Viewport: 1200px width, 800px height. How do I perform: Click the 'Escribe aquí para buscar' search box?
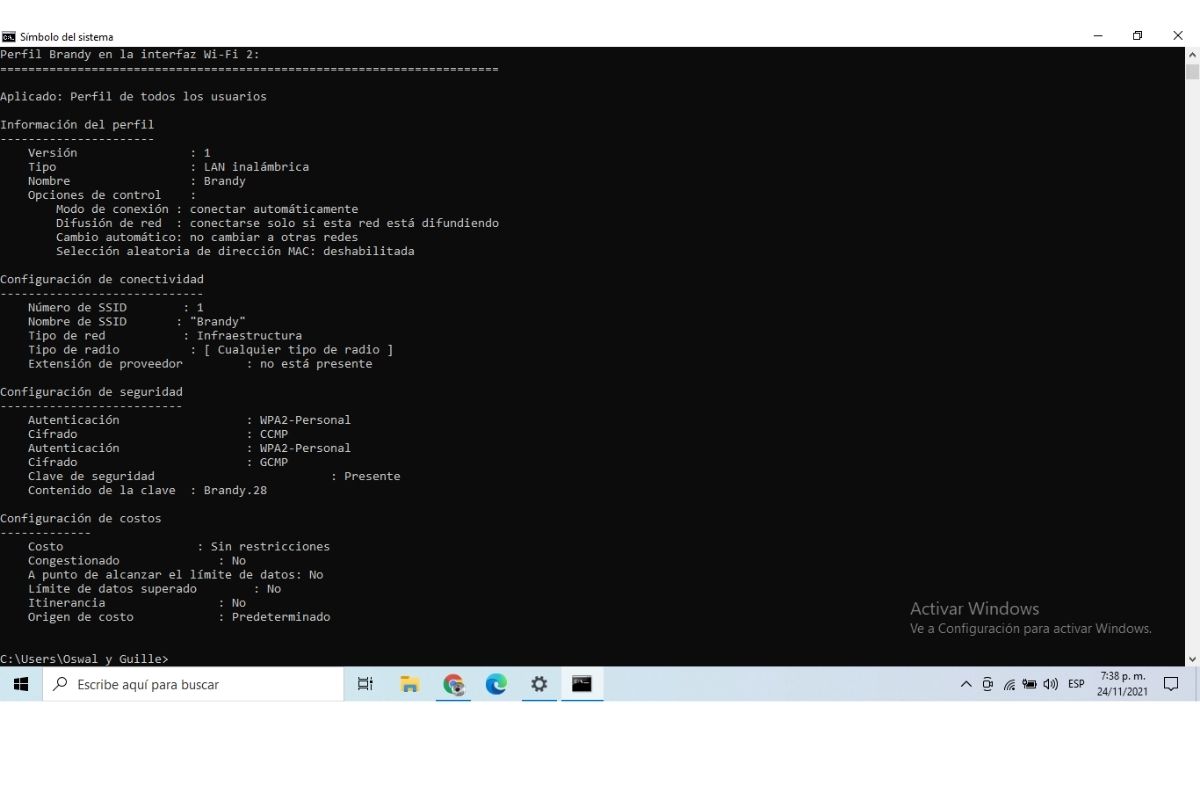click(x=193, y=685)
